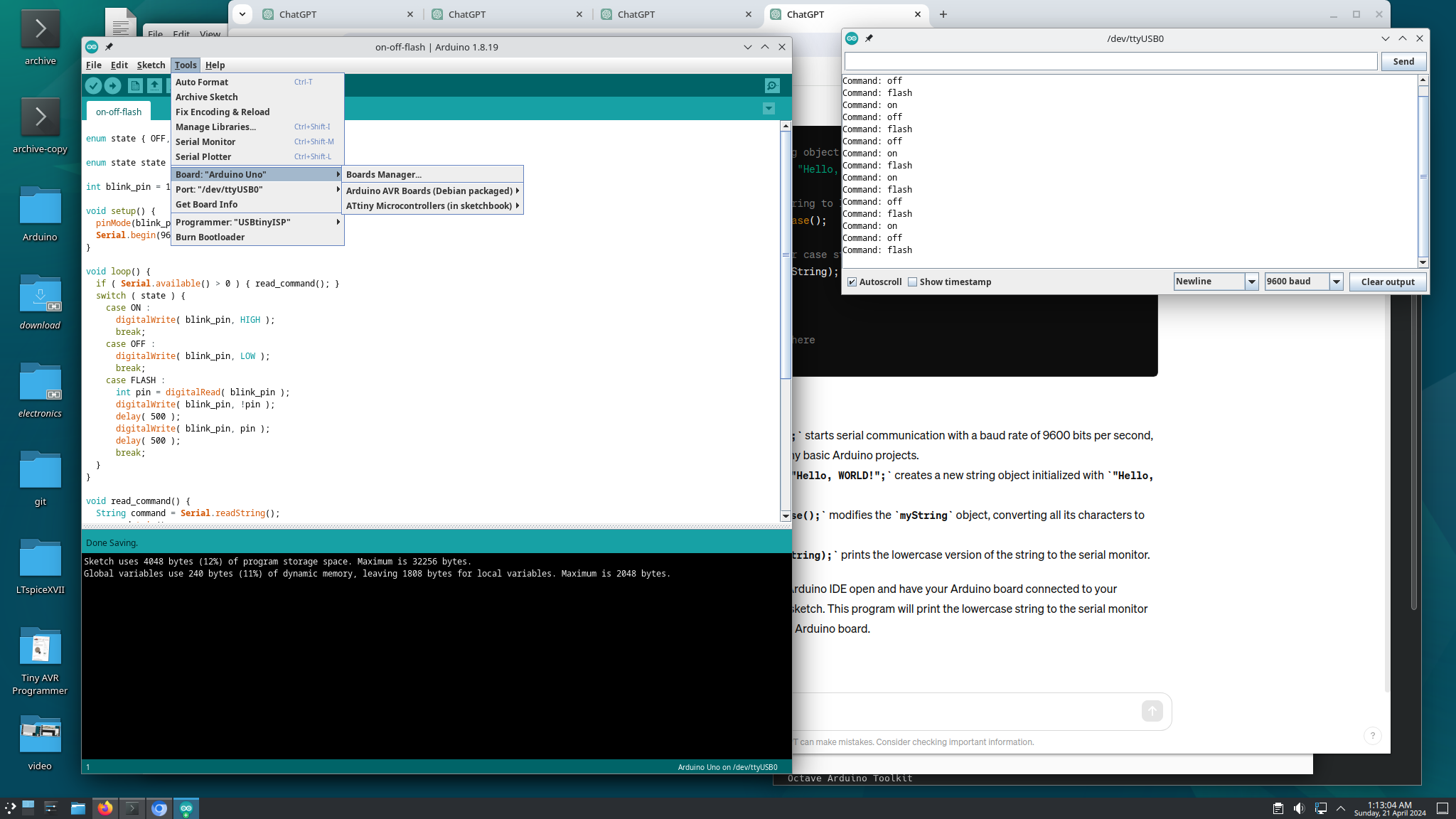This screenshot has width=1456, height=819.
Task: Choose Auto Format in Tools menu
Action: click(257, 82)
